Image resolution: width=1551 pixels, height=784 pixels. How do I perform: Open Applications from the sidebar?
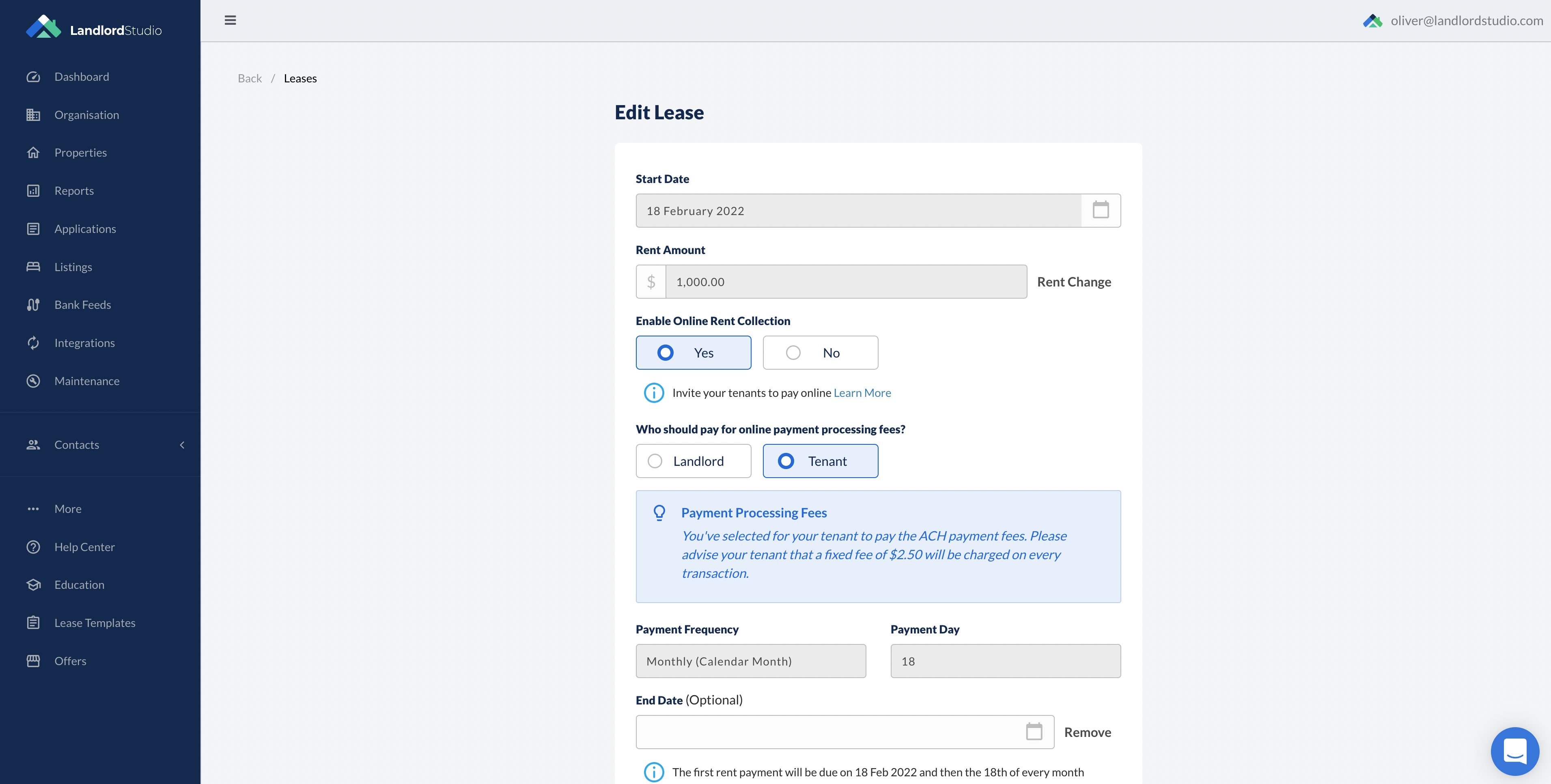click(x=85, y=229)
